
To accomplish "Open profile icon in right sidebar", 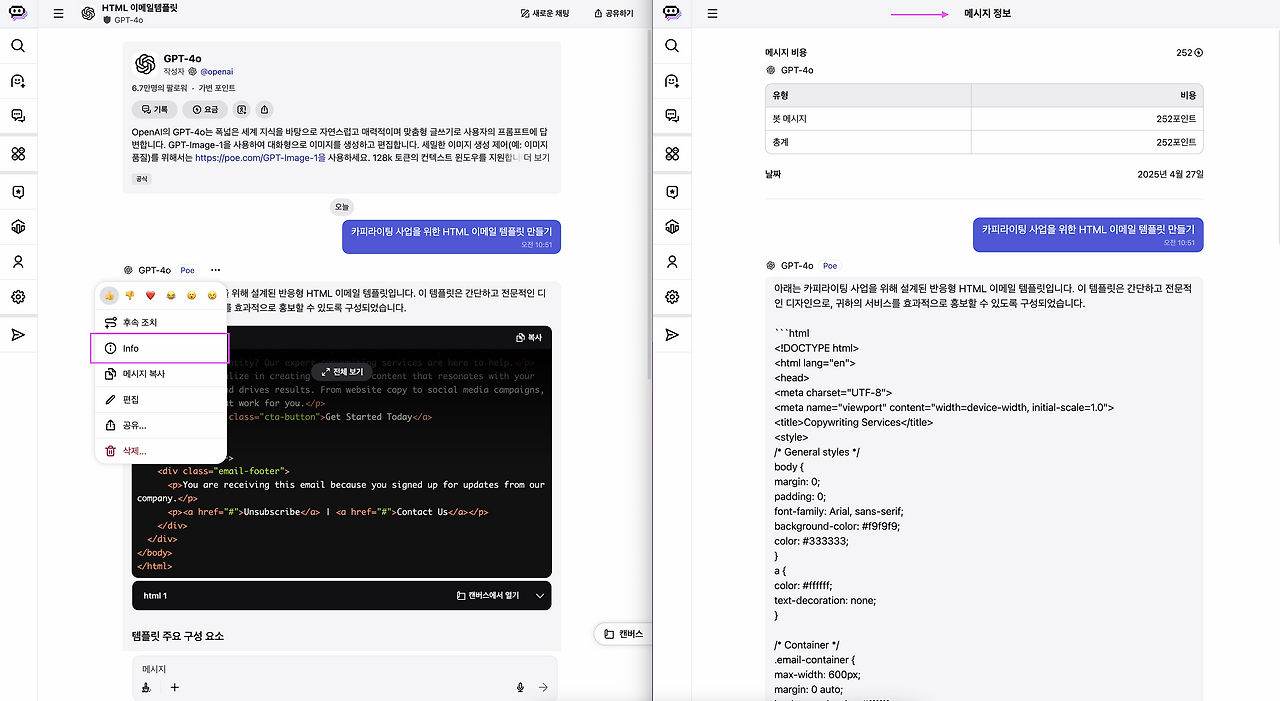I will (672, 262).
